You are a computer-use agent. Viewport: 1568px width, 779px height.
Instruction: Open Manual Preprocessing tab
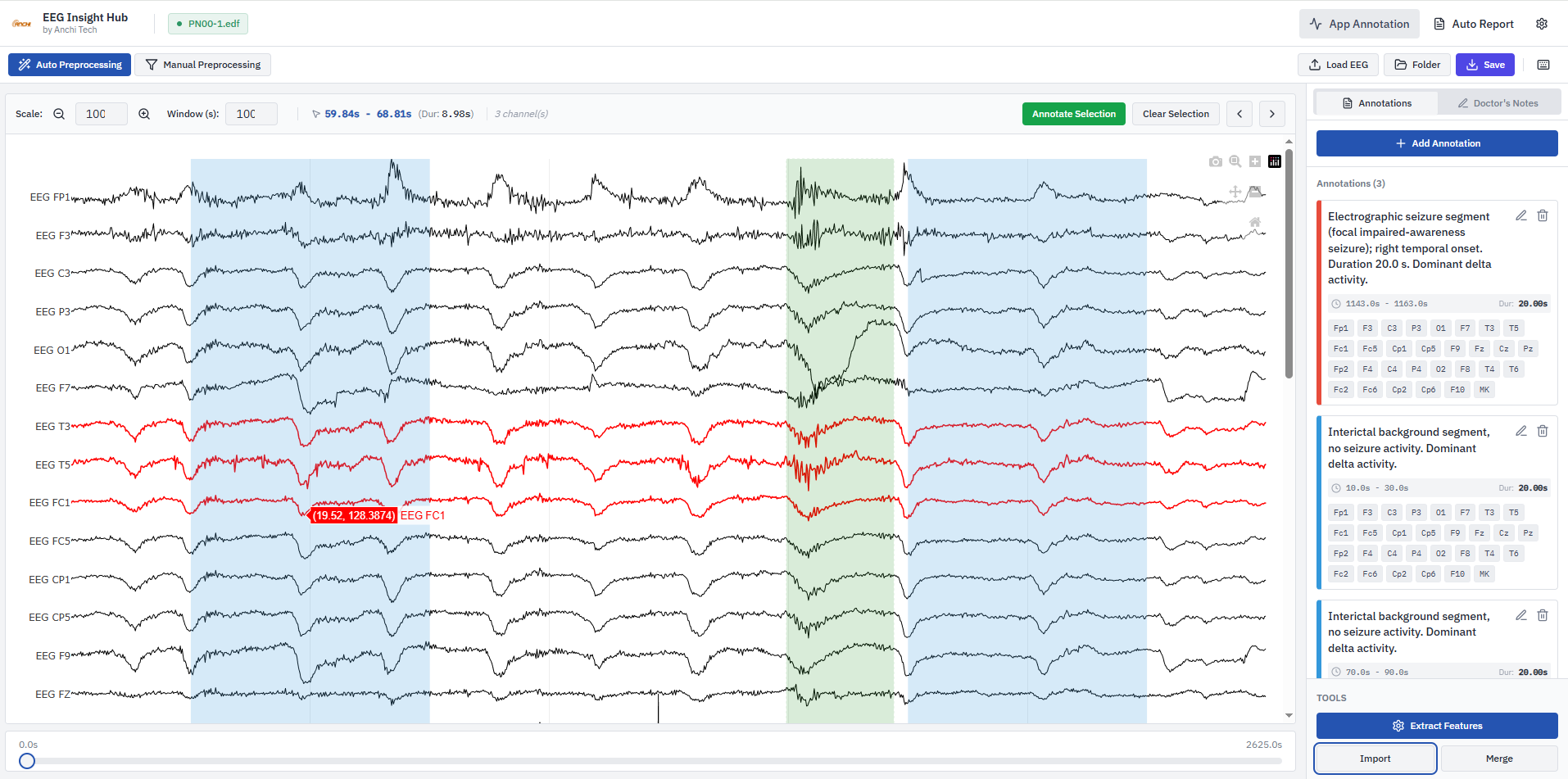(202, 65)
